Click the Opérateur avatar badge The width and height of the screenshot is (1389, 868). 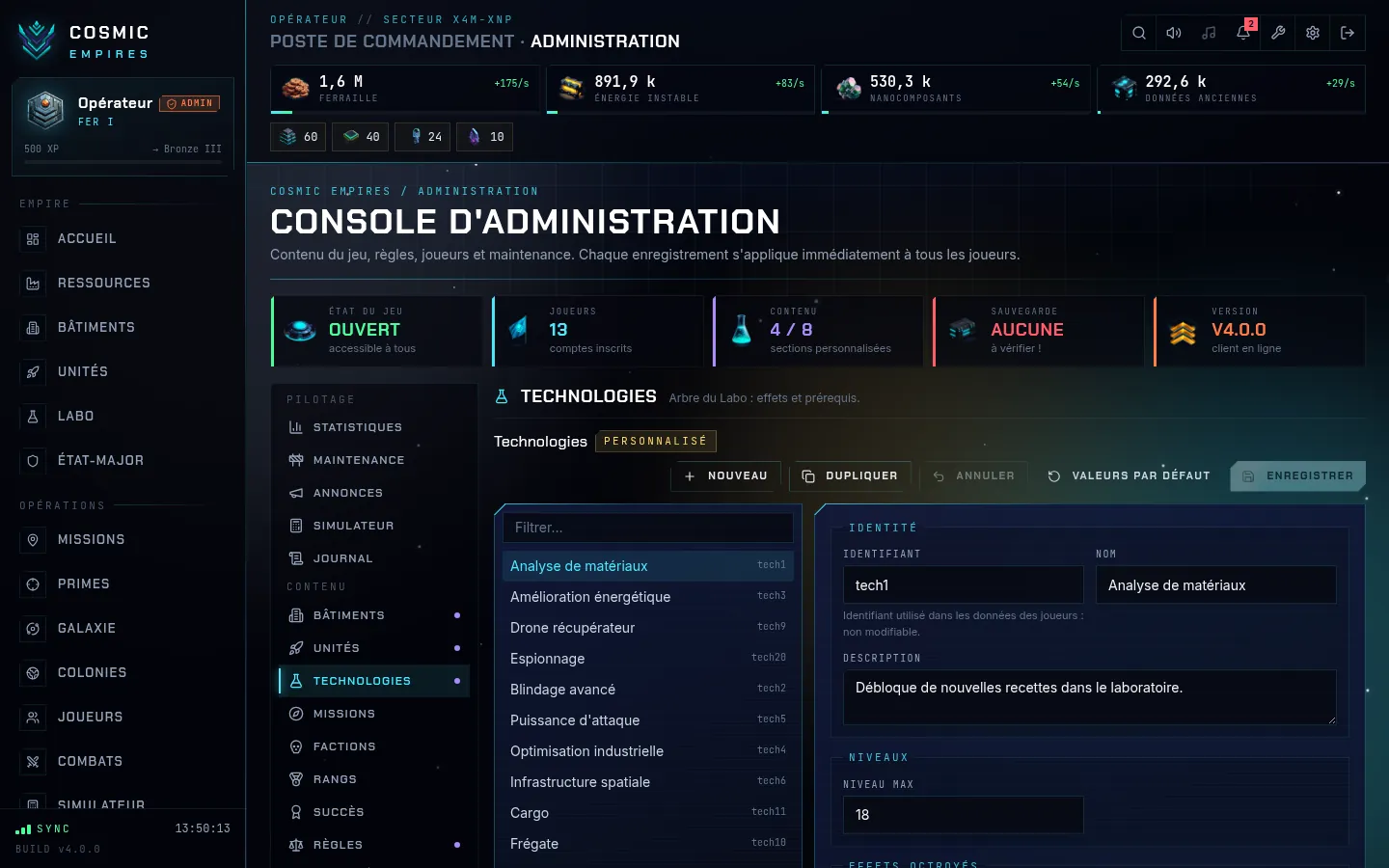pyautogui.click(x=44, y=111)
